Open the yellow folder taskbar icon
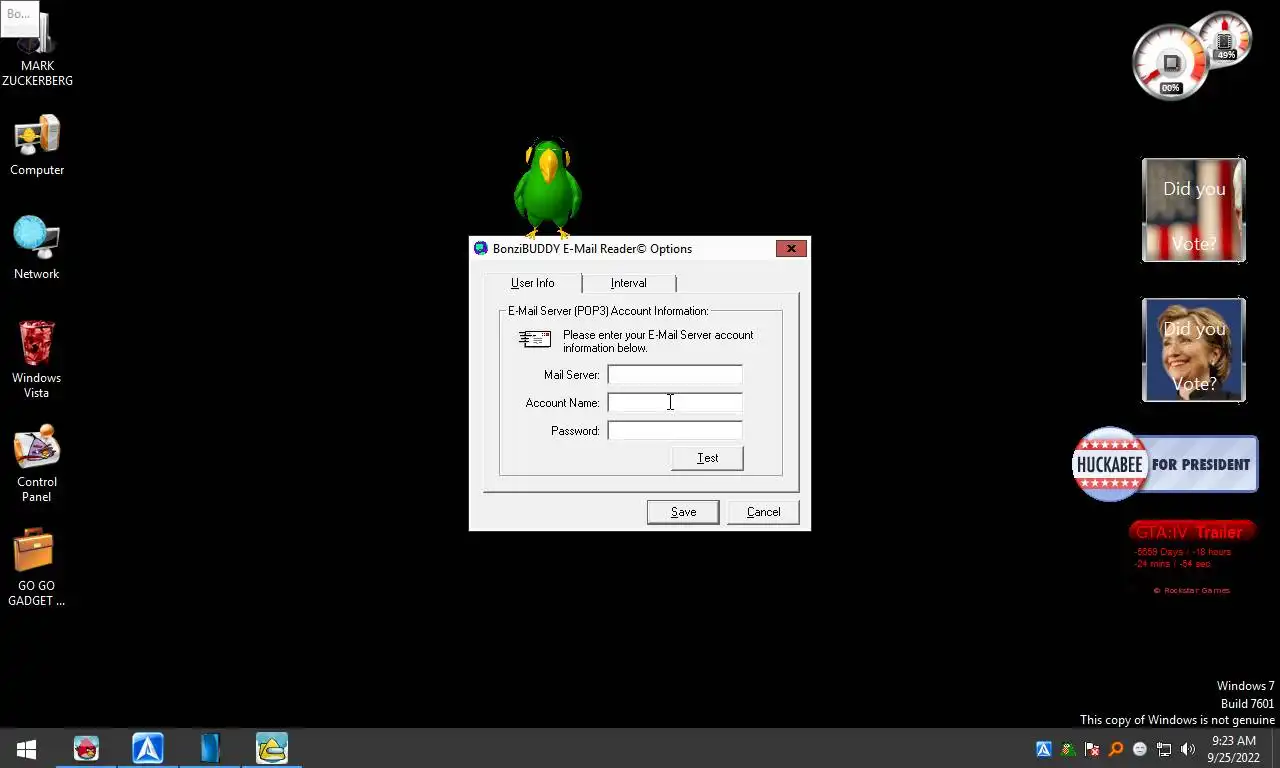The image size is (1280, 768). (272, 748)
